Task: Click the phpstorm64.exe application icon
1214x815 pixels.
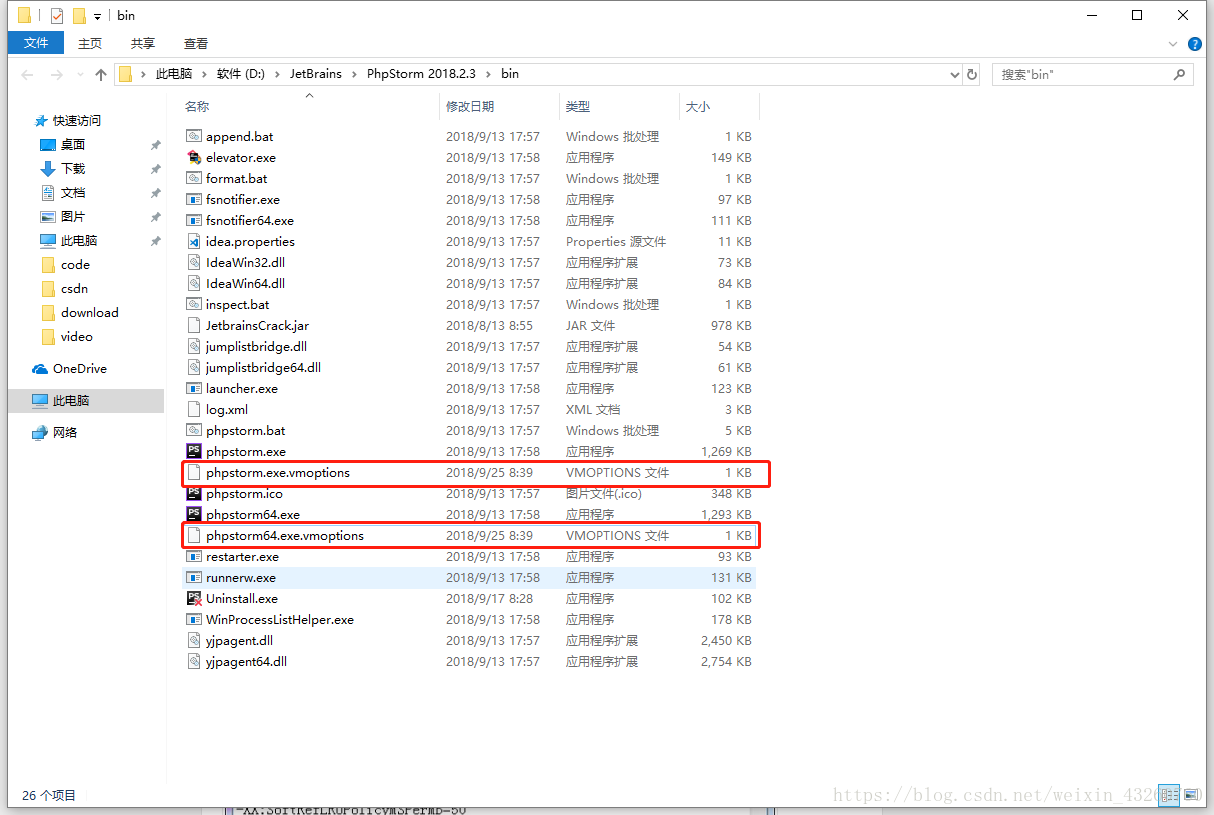Action: tap(195, 514)
